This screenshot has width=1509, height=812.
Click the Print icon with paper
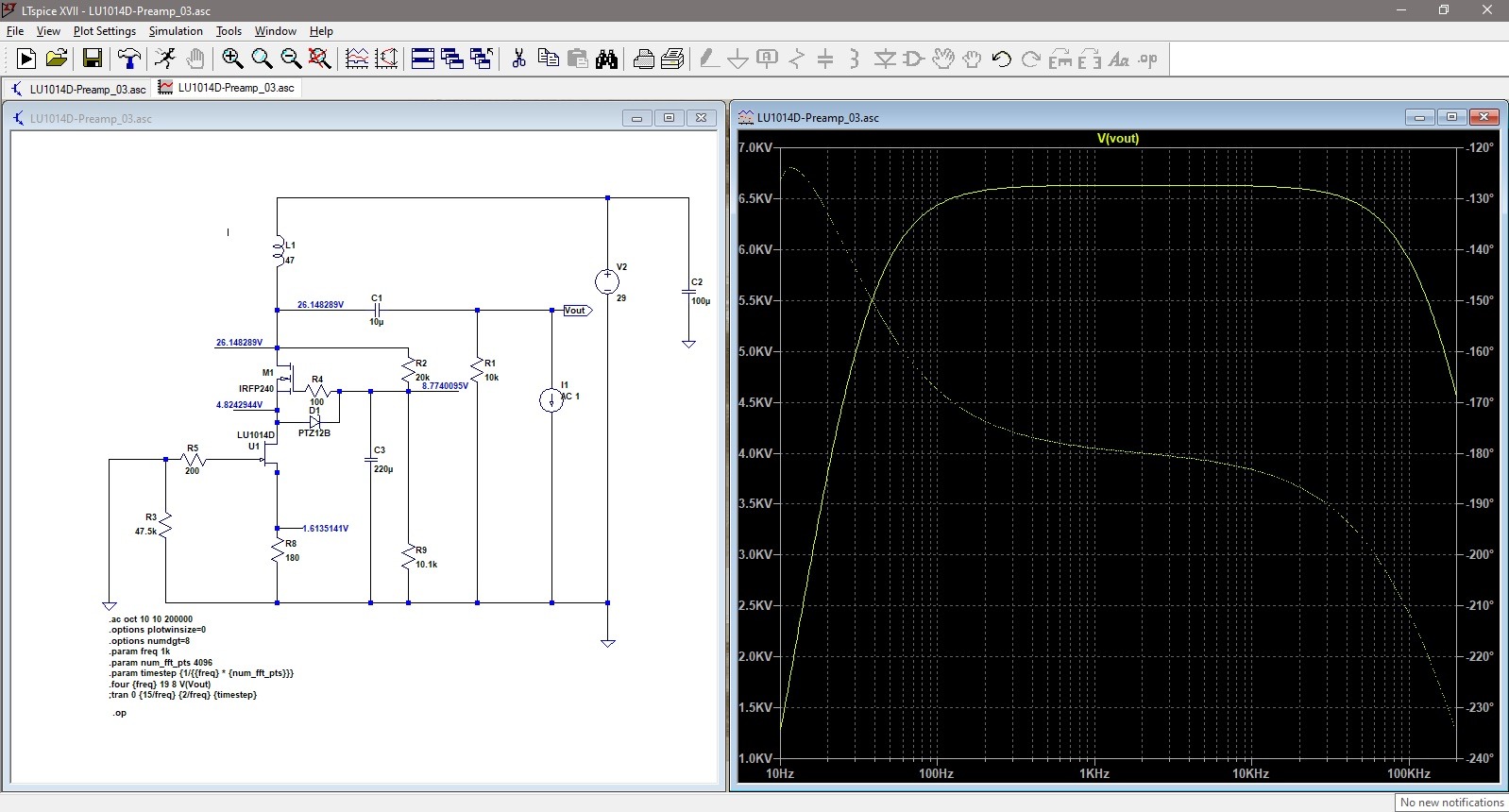click(x=672, y=59)
